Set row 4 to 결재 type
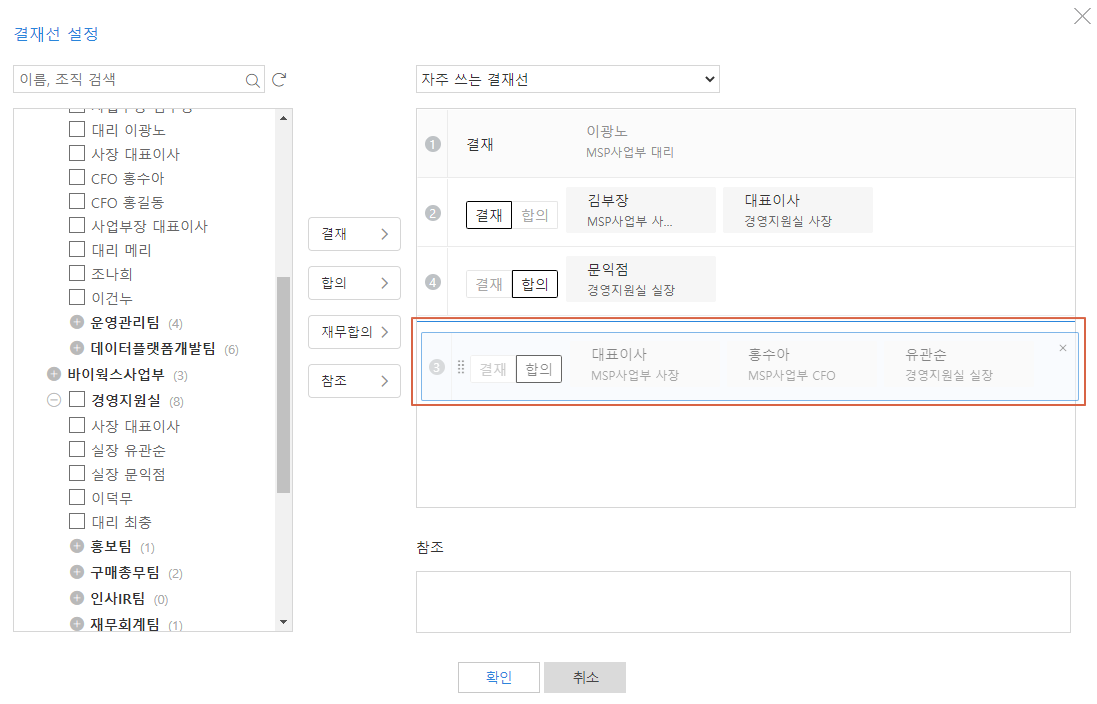The height and width of the screenshot is (704, 1097). 489,284
